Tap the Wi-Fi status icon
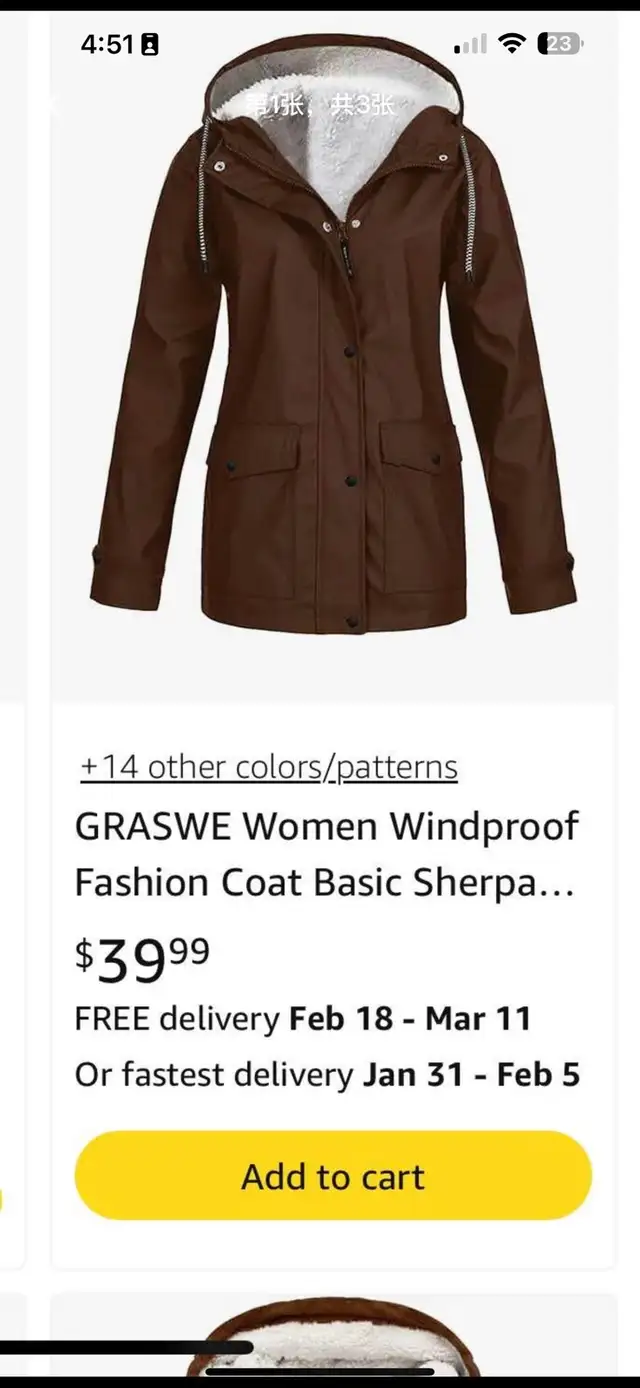This screenshot has width=640, height=1388. pyautogui.click(x=512, y=43)
